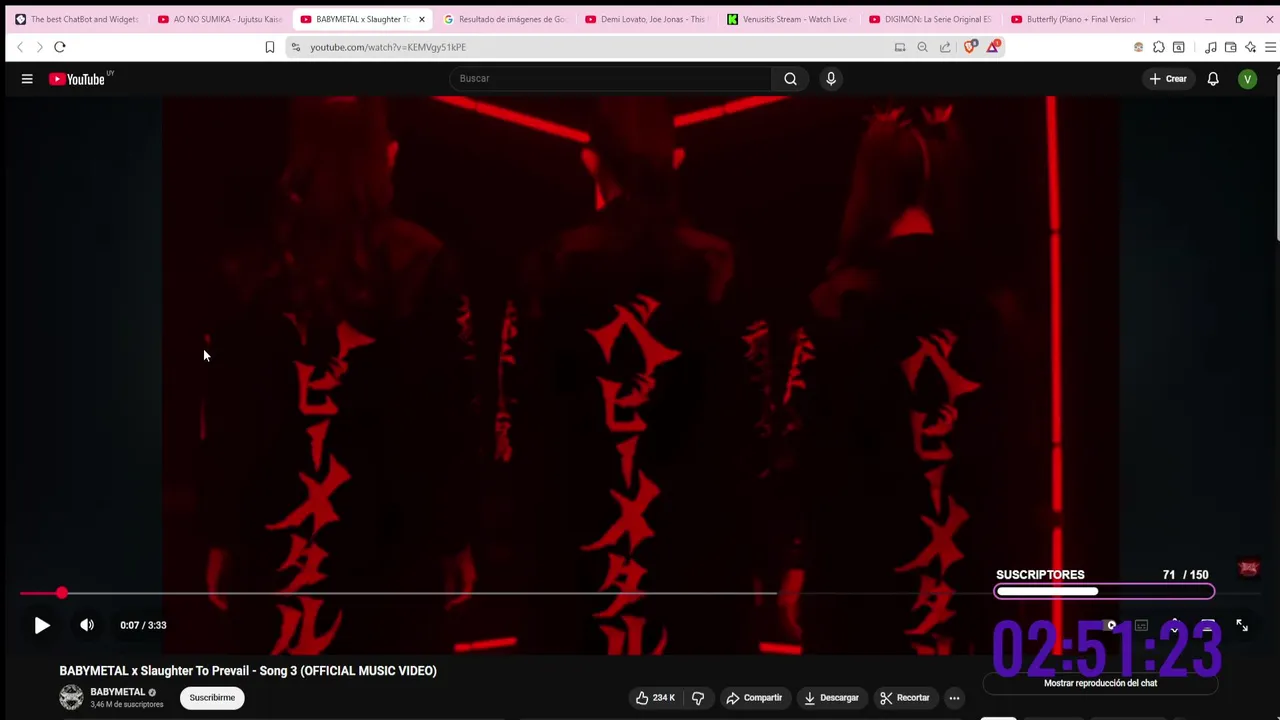Switch to Venusitis Stream tab
Image resolution: width=1280 pixels, height=720 pixels.
(789, 19)
